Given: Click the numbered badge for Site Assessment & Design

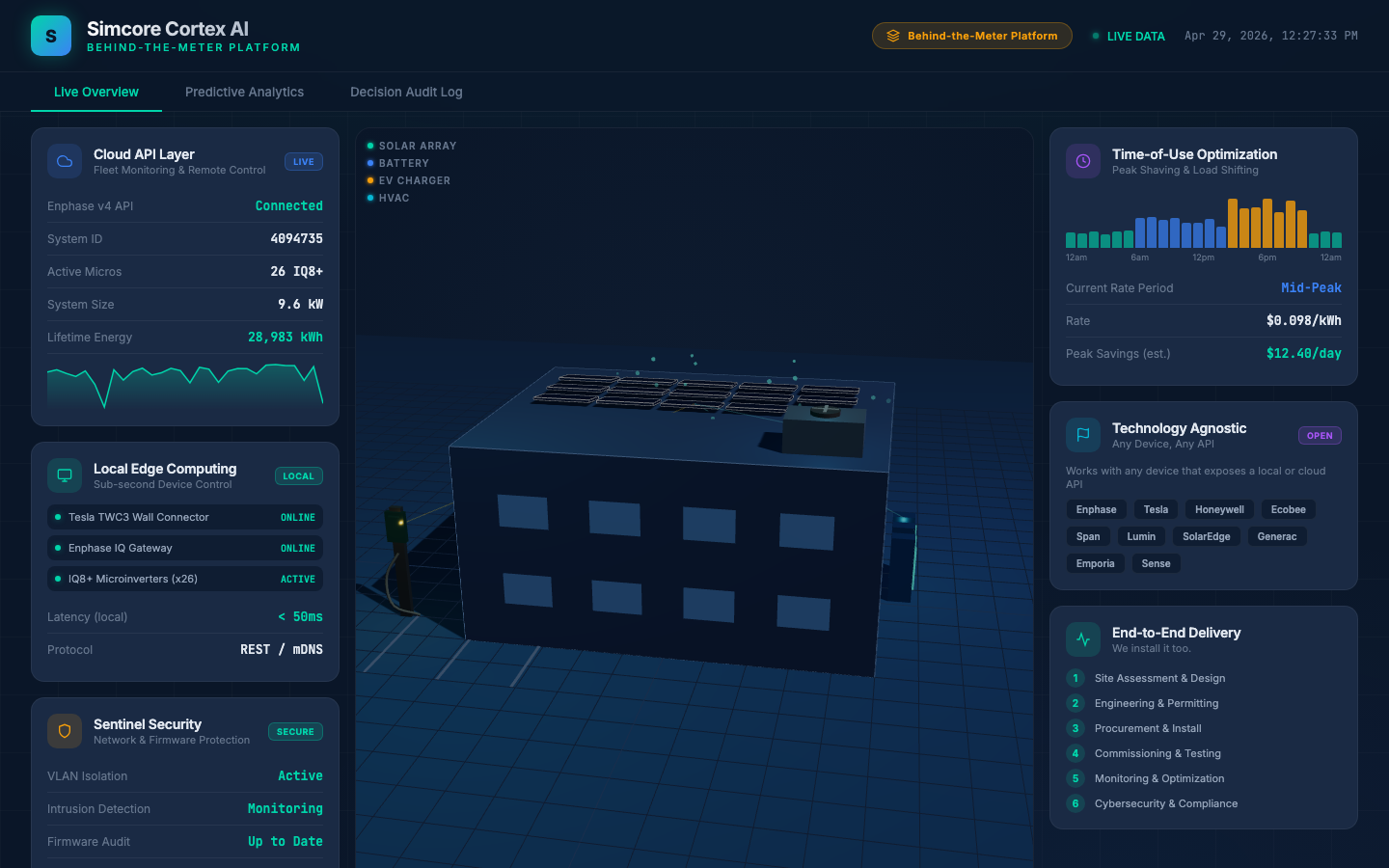Looking at the screenshot, I should pyautogui.click(x=1075, y=678).
